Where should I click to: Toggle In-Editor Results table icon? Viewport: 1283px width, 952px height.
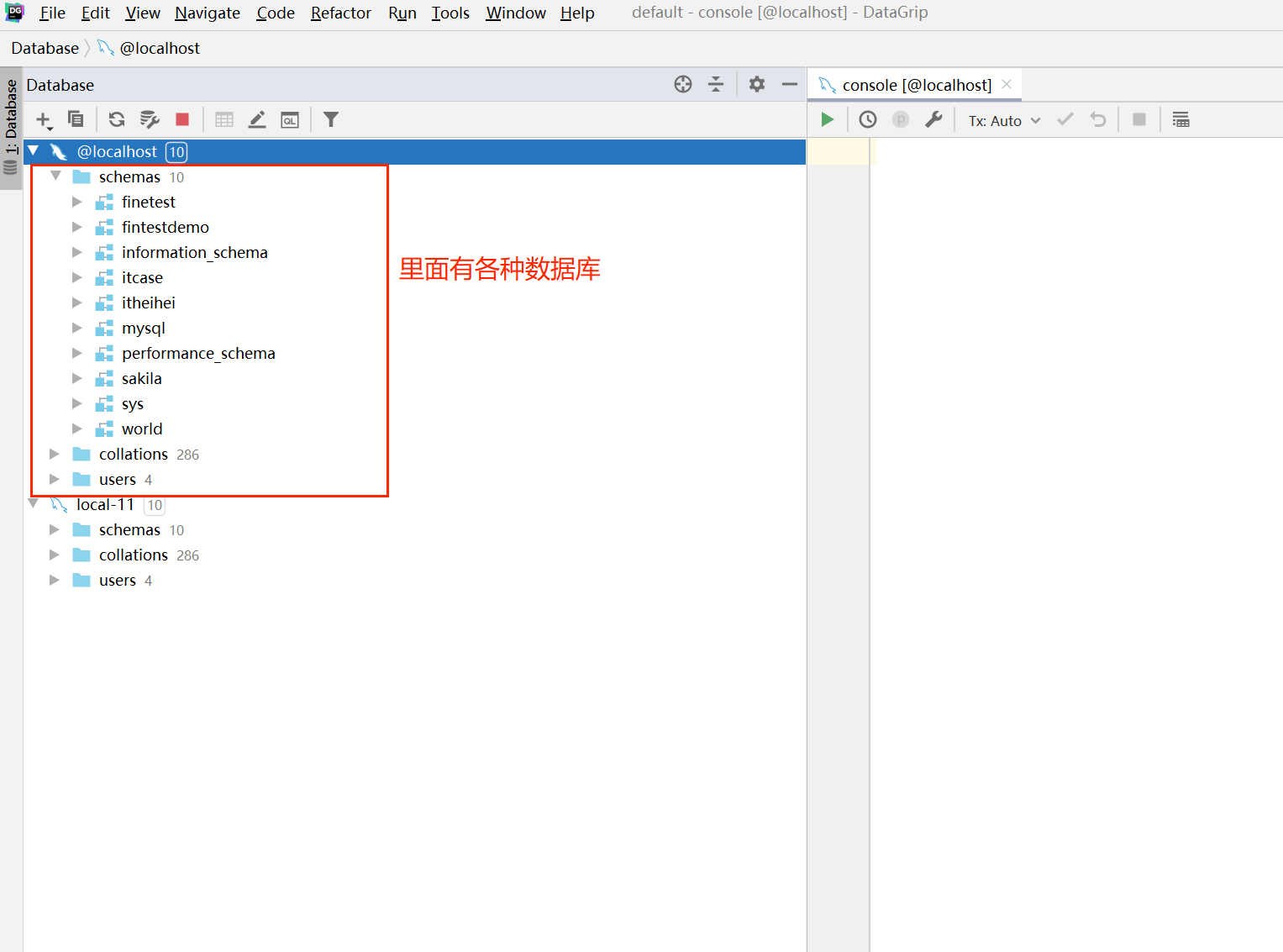coord(1180,119)
